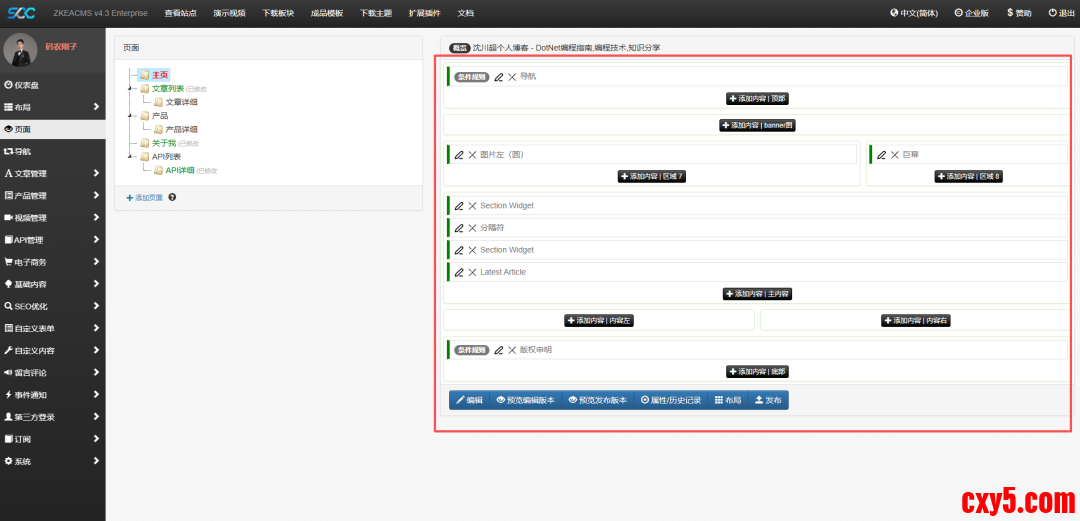Click 添加内容 | 区域 7 button

652,176
